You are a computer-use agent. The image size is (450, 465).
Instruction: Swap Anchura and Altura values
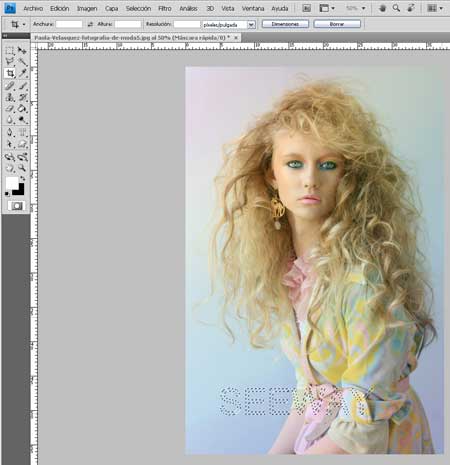pyautogui.click(x=90, y=24)
